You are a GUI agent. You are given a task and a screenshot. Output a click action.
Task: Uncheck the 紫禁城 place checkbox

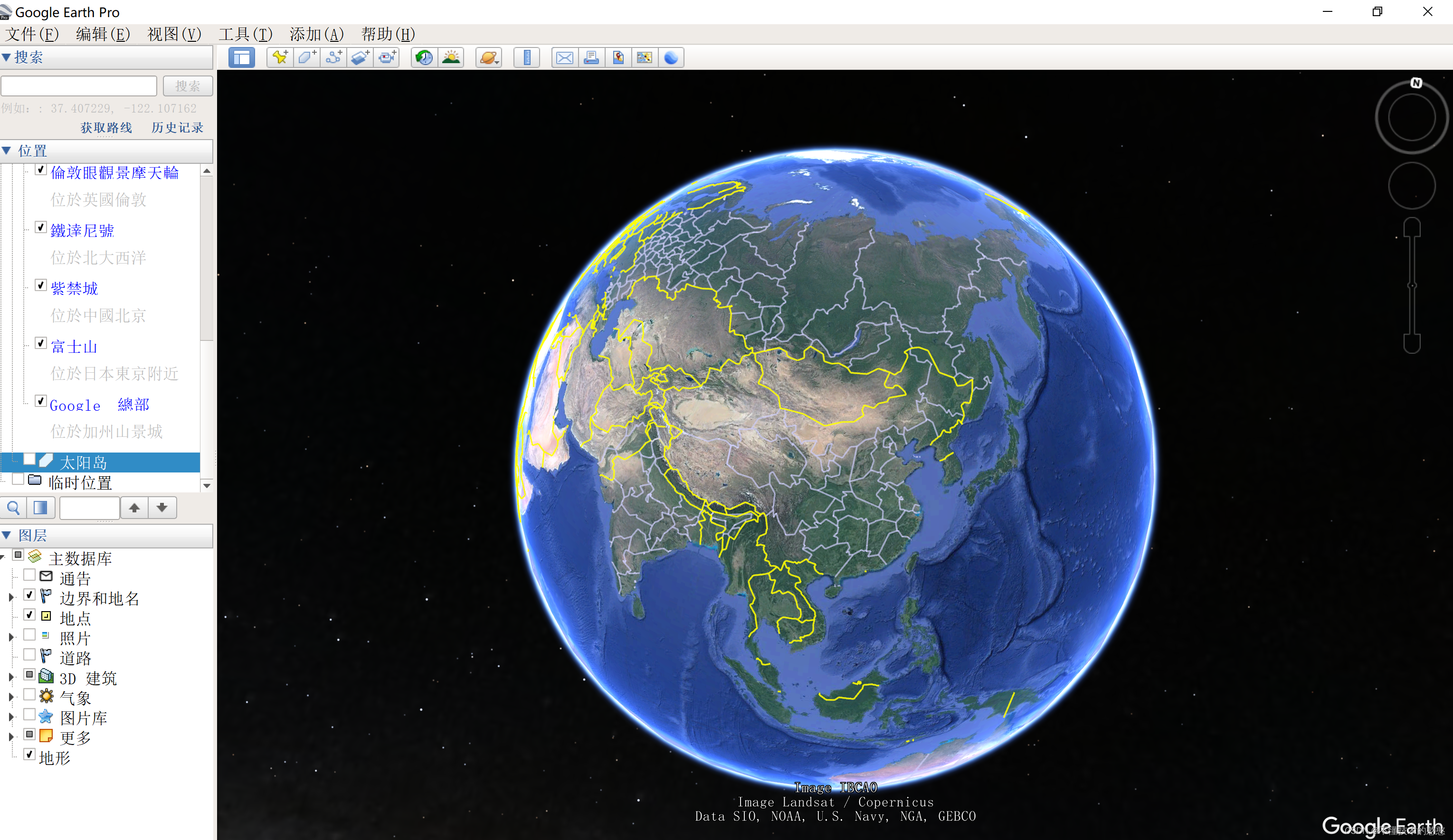pyautogui.click(x=41, y=285)
